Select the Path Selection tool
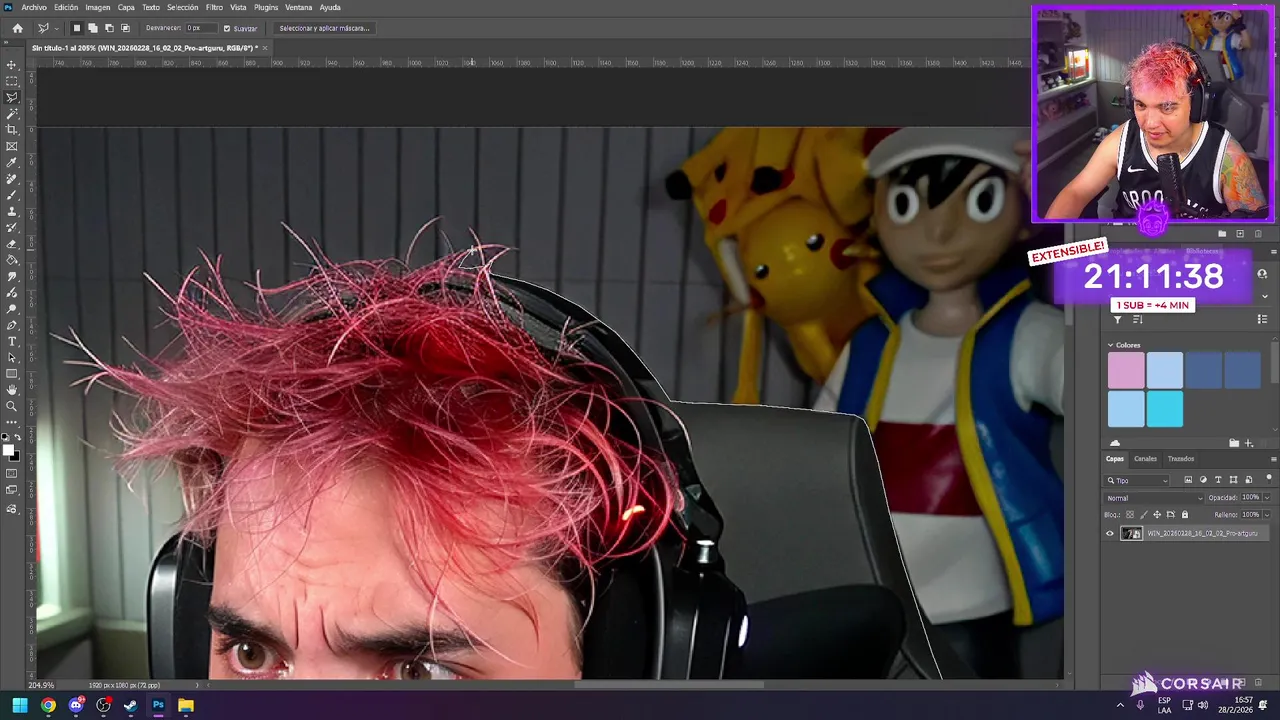 pos(12,358)
